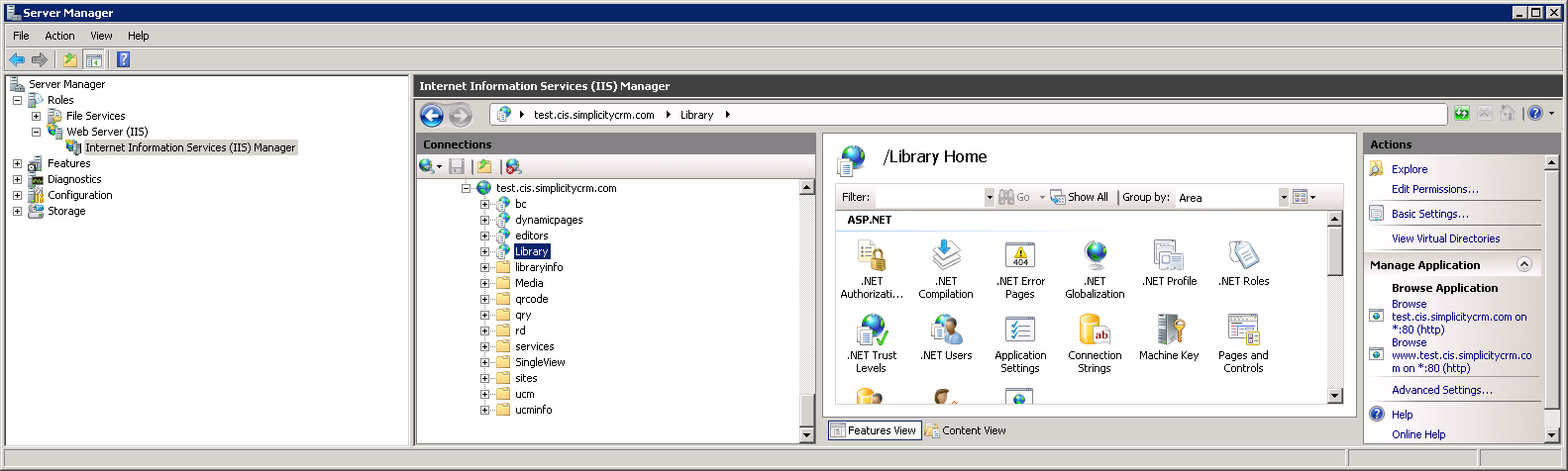Open the Filter dropdown arrow
This screenshot has height=471, width=1568.
click(x=989, y=197)
